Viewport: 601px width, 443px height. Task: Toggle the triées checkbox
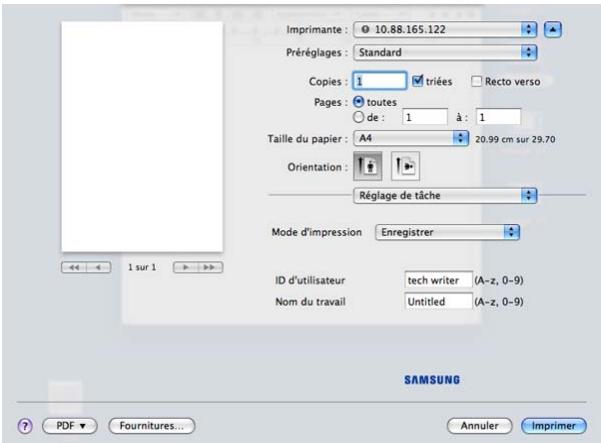(x=417, y=81)
